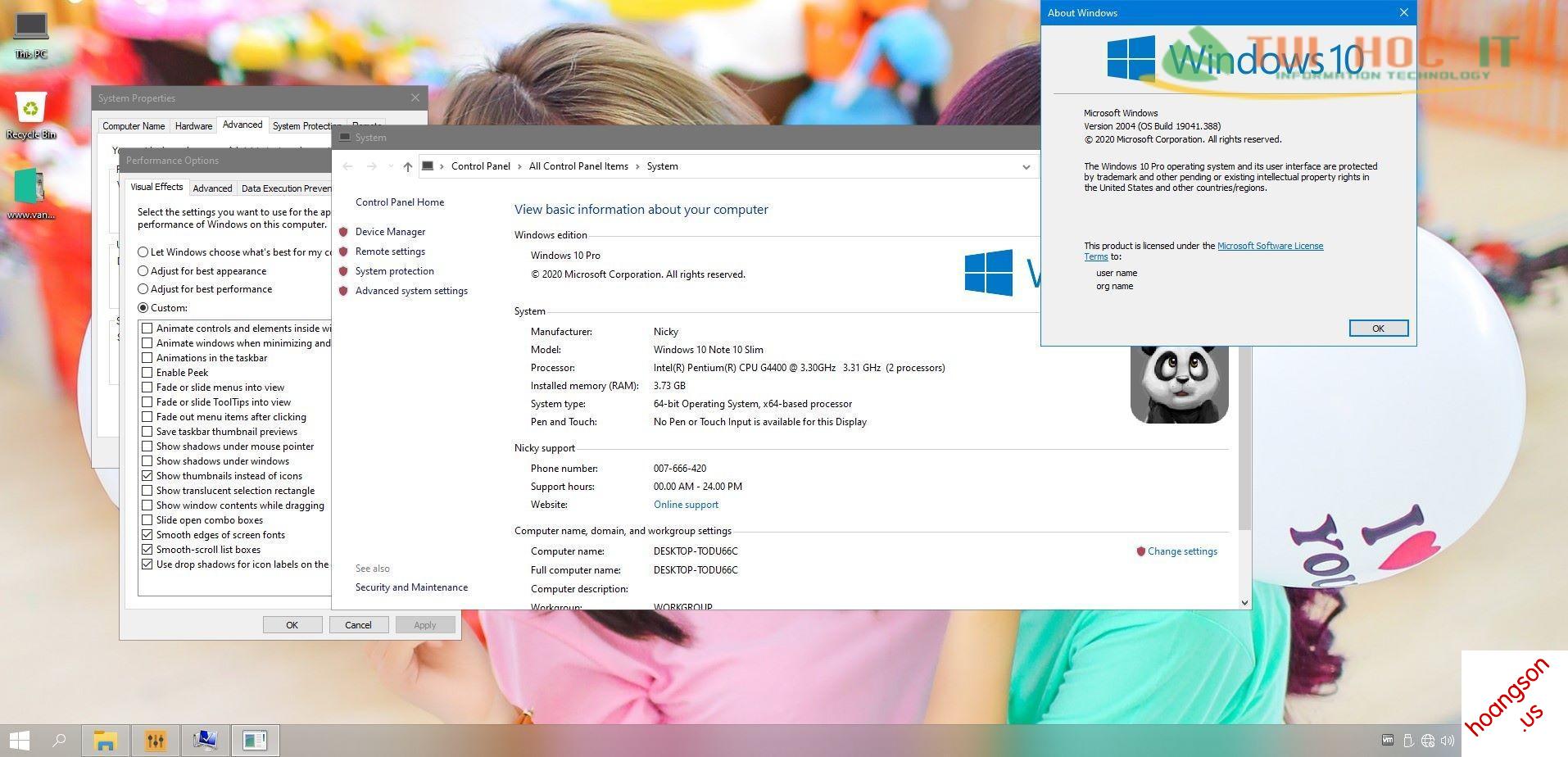Check Slide open combo boxes

point(147,520)
